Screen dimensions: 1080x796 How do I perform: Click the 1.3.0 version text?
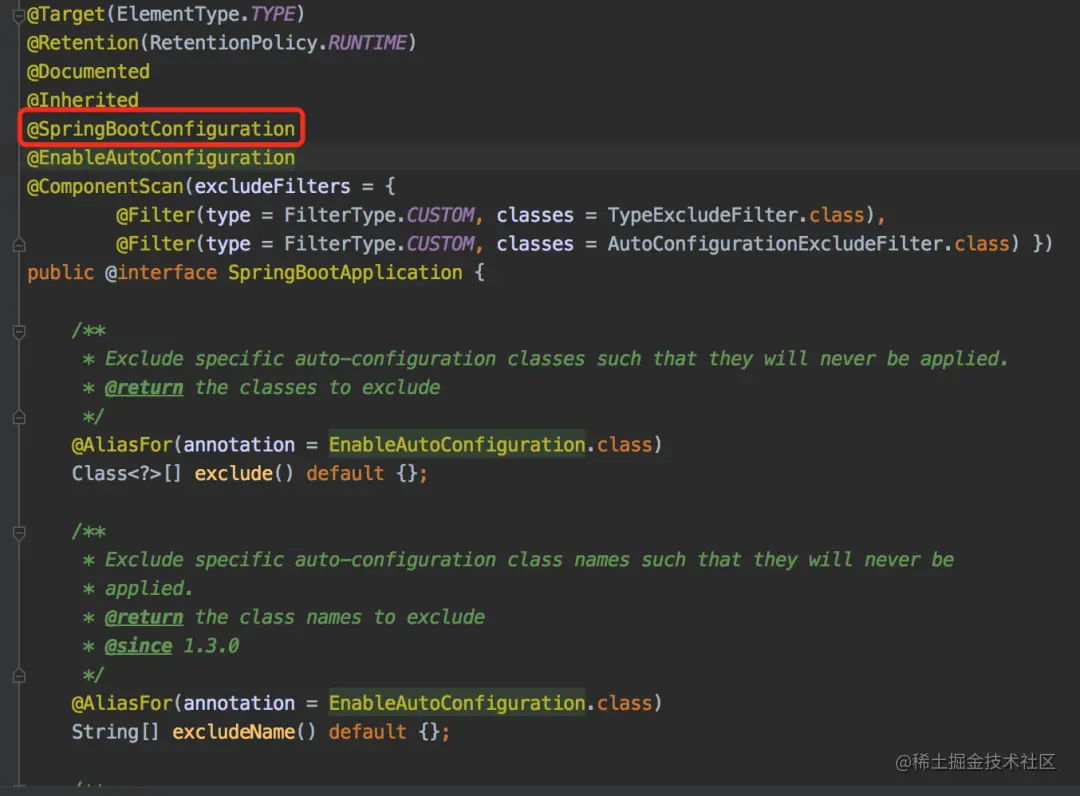211,646
